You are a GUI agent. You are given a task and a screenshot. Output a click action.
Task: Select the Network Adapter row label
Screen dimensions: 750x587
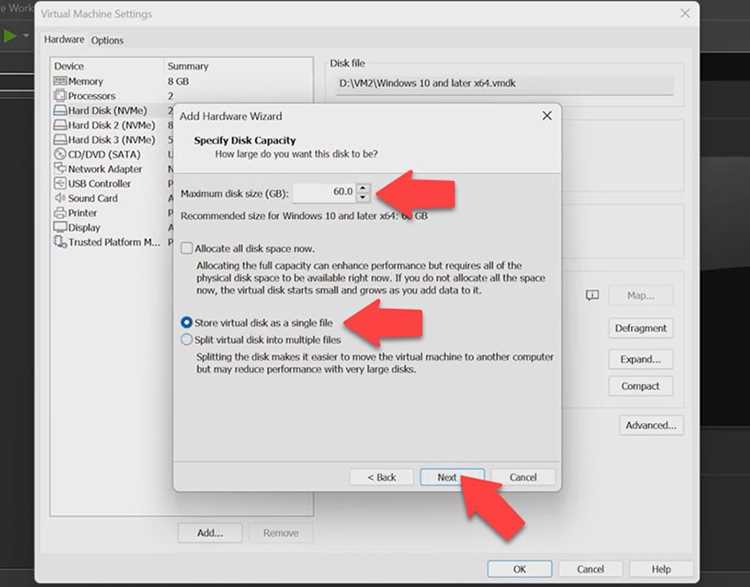(105, 169)
